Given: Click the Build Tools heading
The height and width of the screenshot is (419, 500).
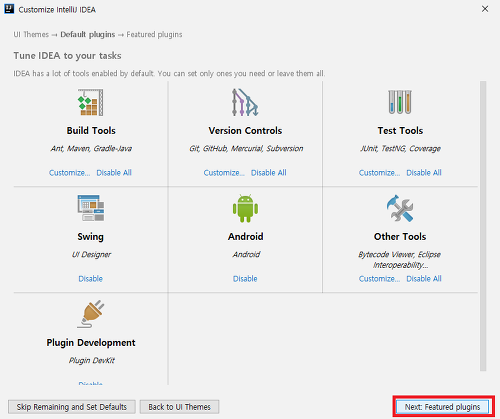Looking at the screenshot, I should coord(91,131).
